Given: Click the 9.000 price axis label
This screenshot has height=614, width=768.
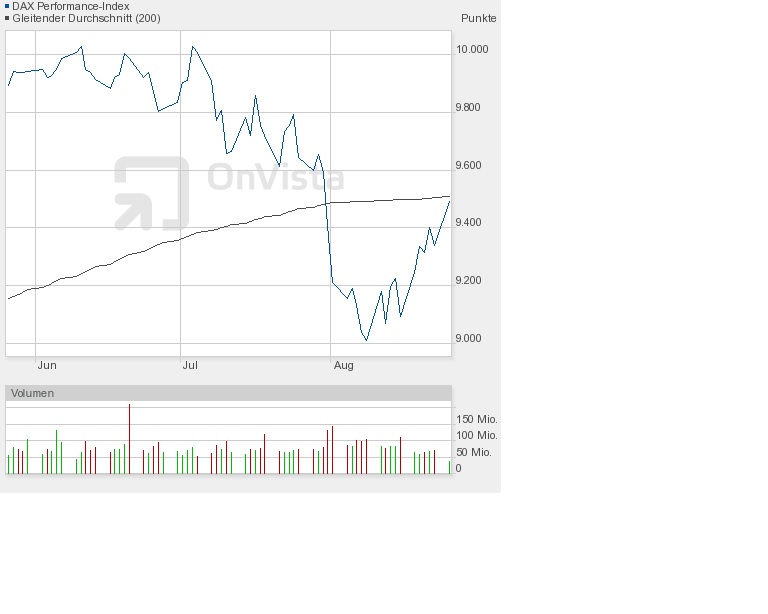Looking at the screenshot, I should (468, 338).
